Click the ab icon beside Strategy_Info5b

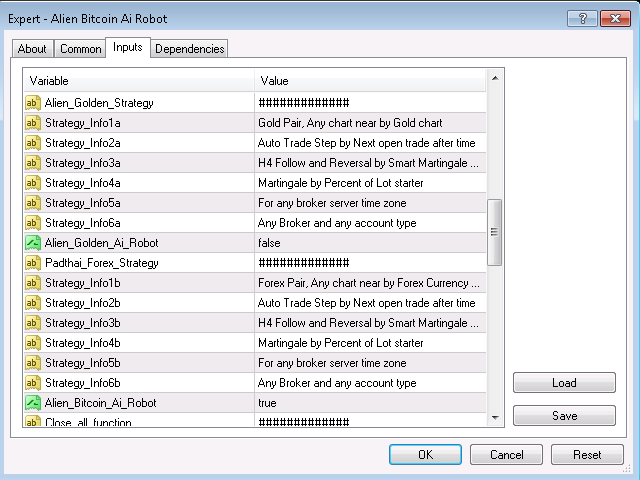coord(33,363)
